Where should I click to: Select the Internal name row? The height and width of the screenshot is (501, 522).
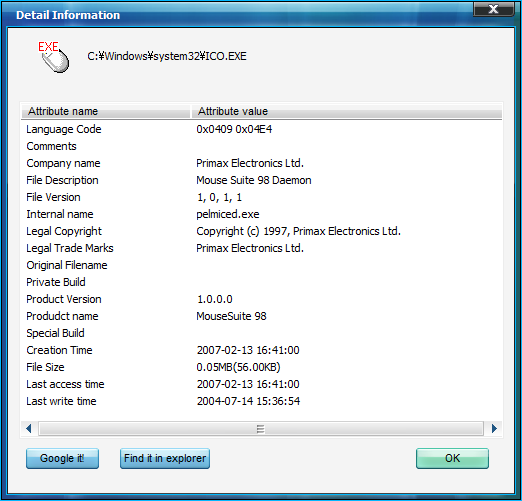click(261, 214)
